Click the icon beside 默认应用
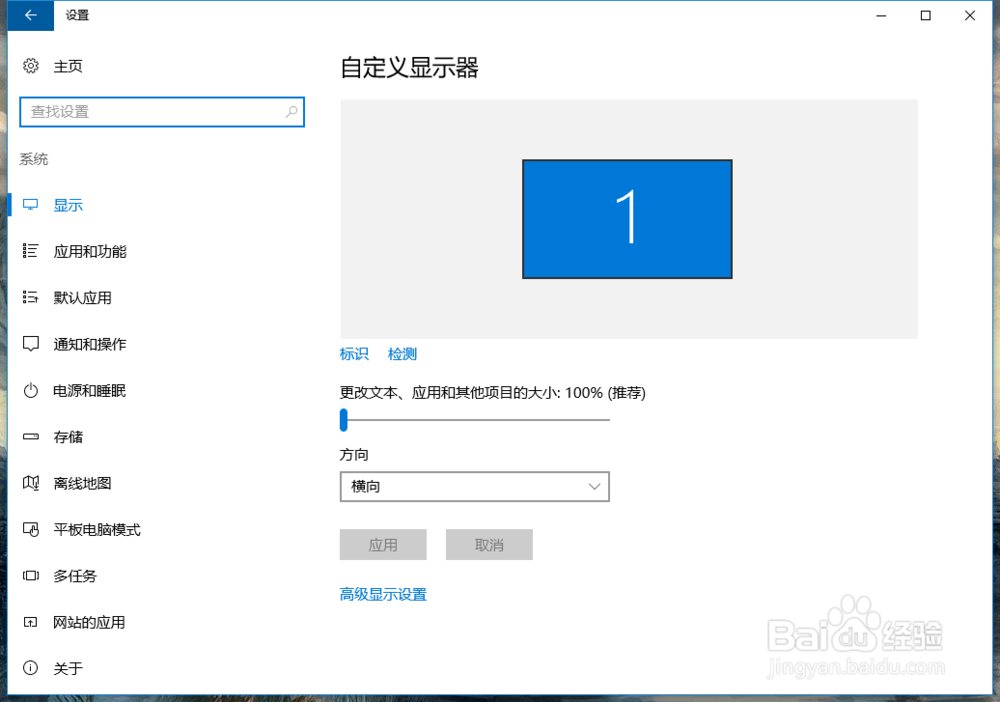The width and height of the screenshot is (1000, 702). [31, 297]
